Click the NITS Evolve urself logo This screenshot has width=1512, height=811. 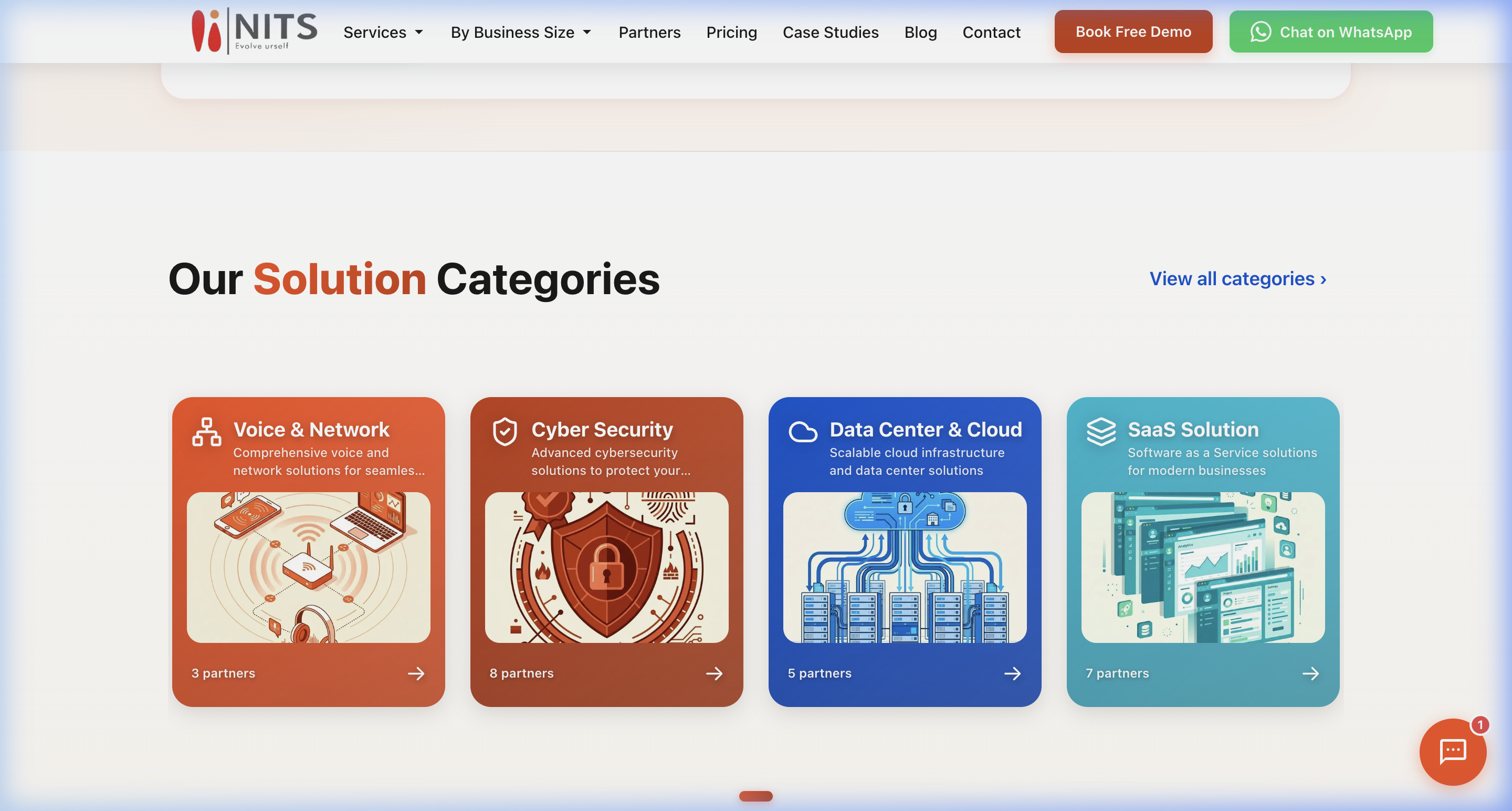point(254,31)
